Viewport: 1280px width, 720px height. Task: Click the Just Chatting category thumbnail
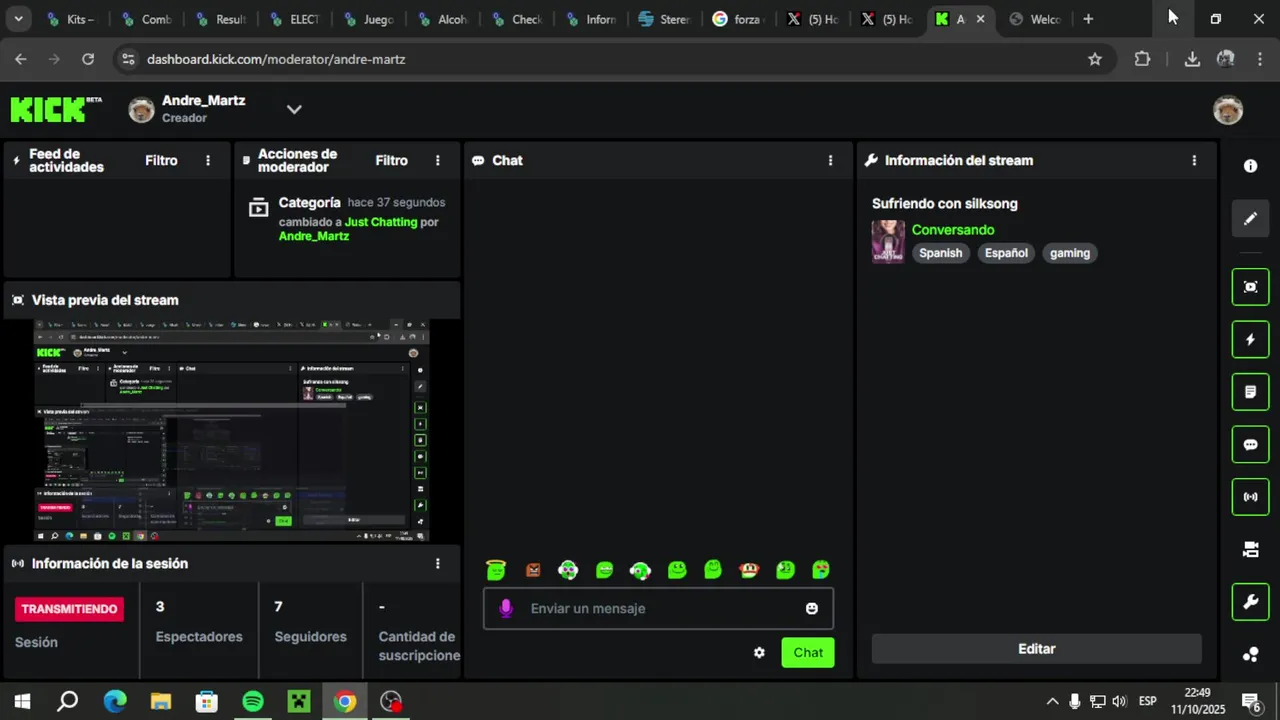[x=888, y=241]
